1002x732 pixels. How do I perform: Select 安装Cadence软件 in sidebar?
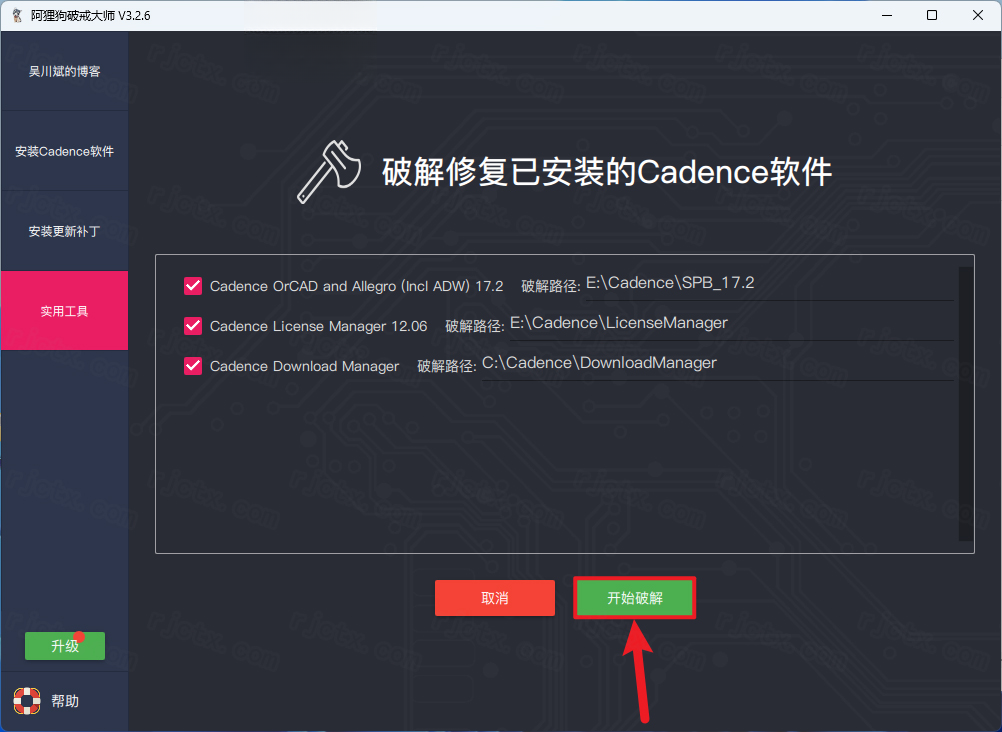pyautogui.click(x=65, y=151)
